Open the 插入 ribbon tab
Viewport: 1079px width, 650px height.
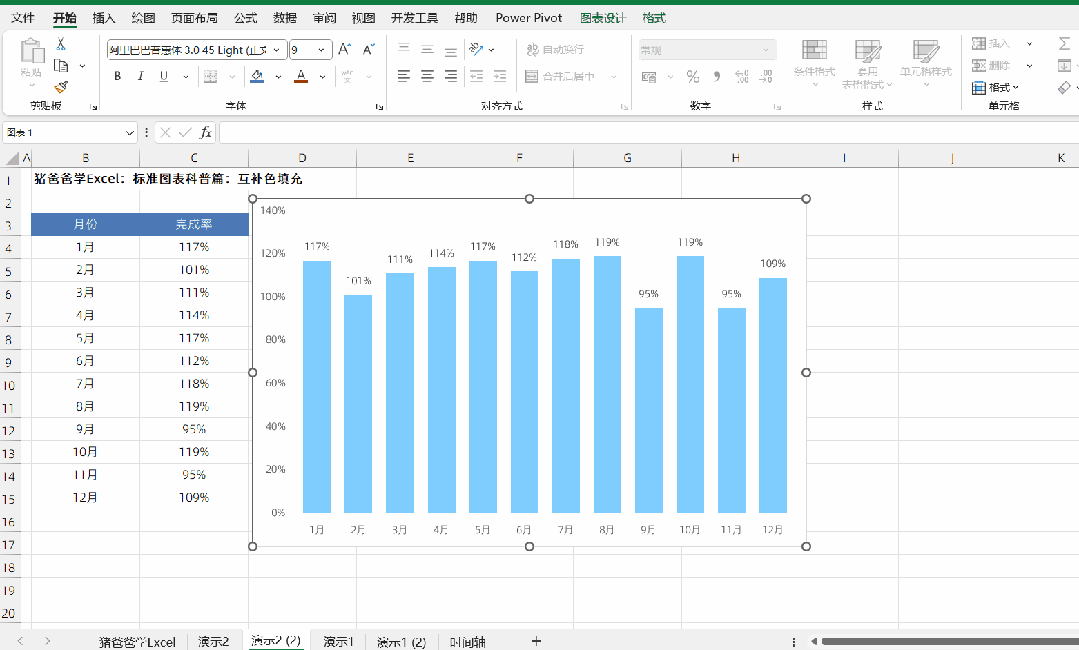(104, 18)
